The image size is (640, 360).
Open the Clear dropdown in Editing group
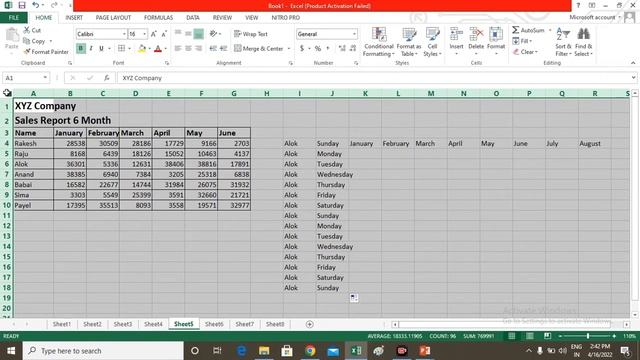point(525,52)
